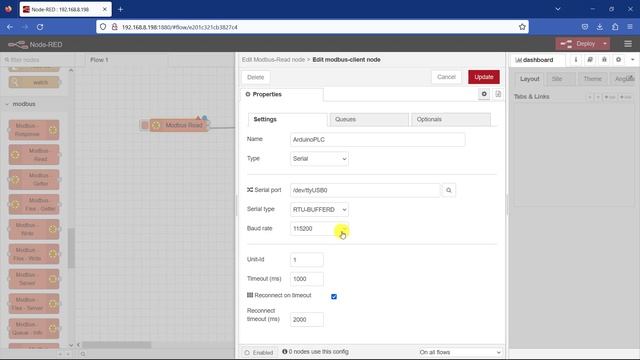Viewport: 640px width, 360px height.
Task: Open the debug bug sidebar icon
Action: 604,60
